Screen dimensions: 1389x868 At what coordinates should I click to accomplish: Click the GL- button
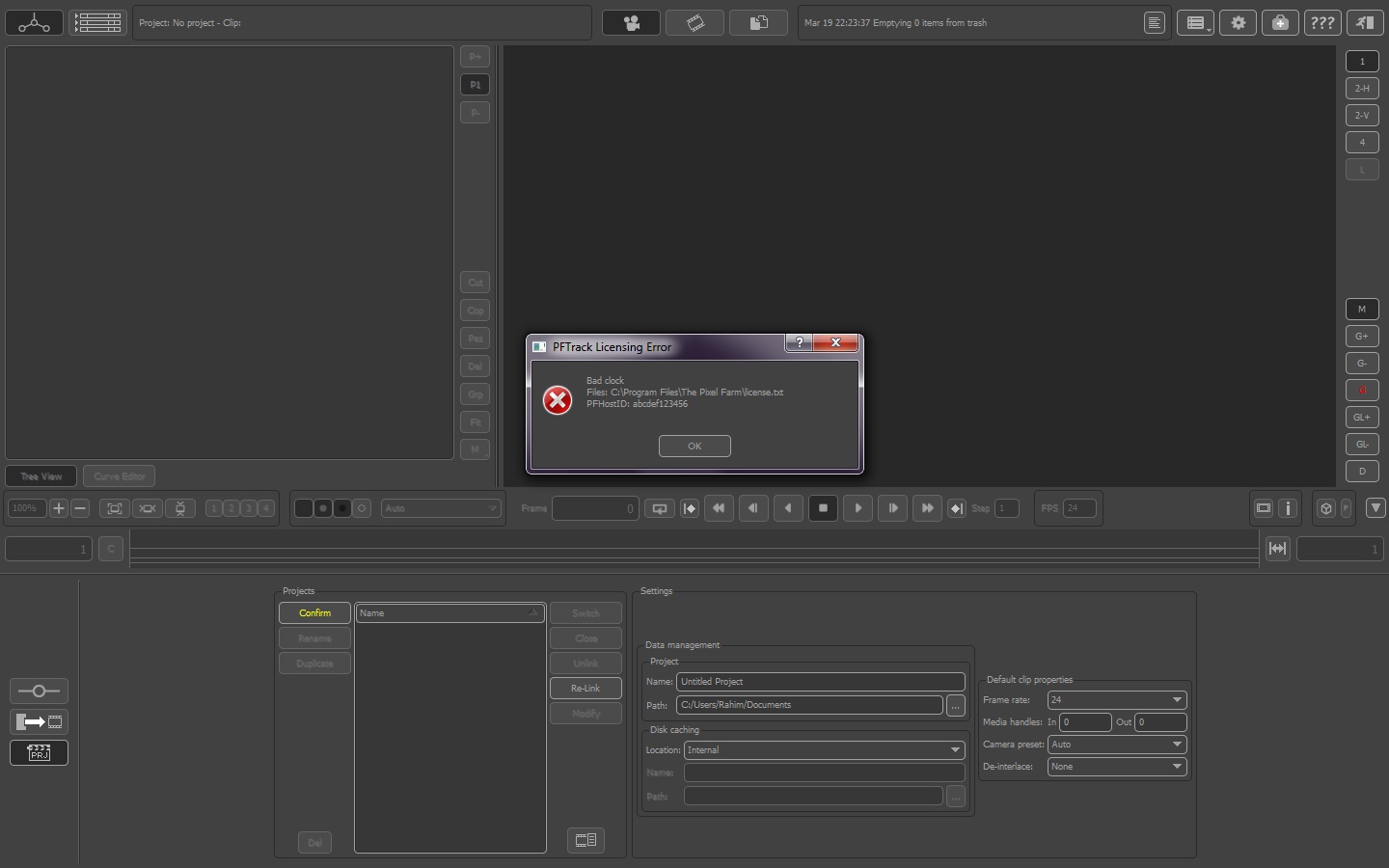click(x=1362, y=444)
